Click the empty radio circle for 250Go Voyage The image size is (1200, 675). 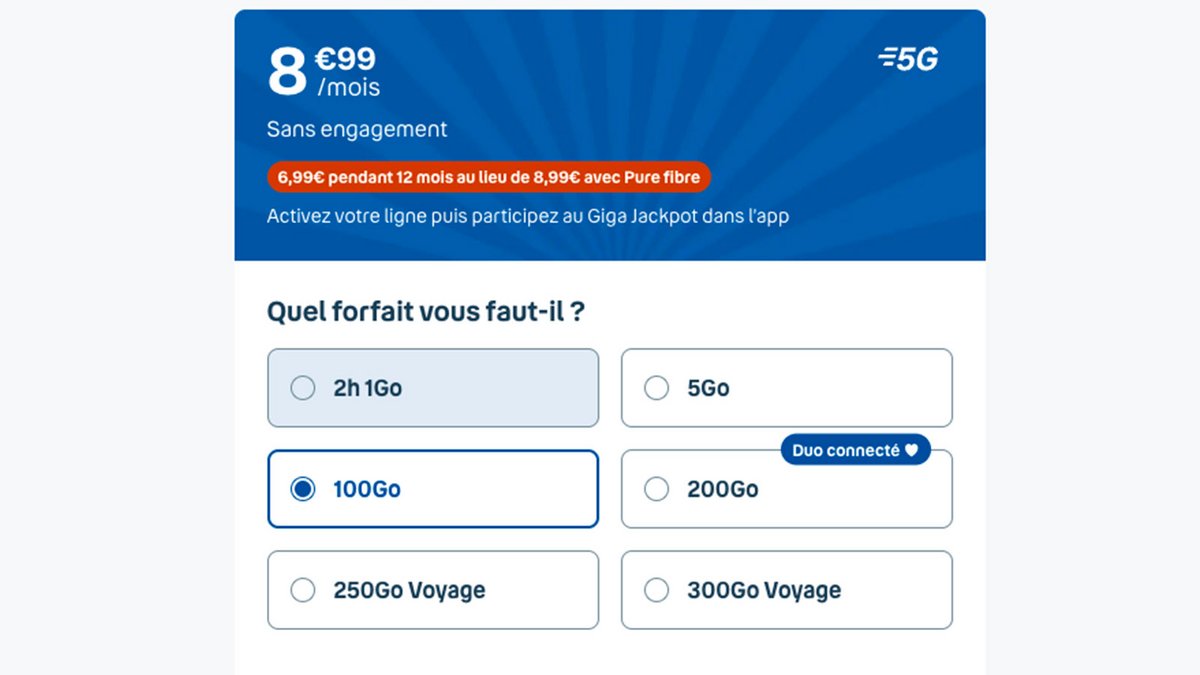(x=303, y=590)
